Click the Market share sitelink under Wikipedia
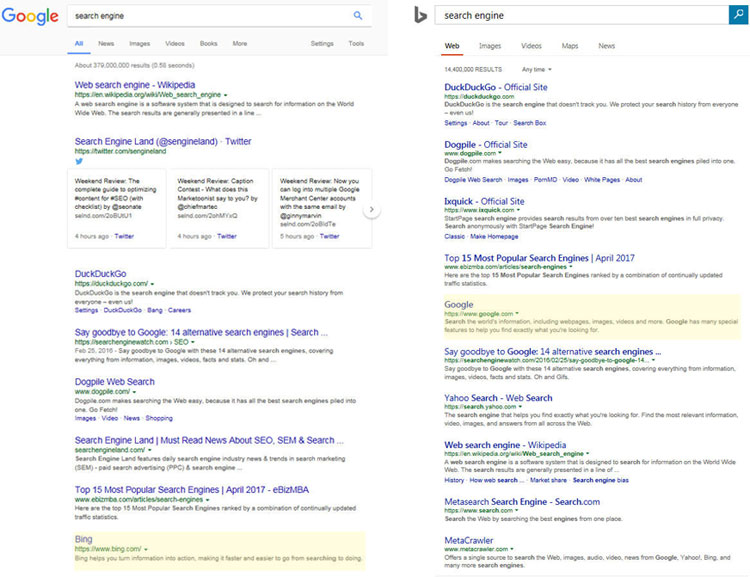The height and width of the screenshot is (577, 750). [548, 480]
